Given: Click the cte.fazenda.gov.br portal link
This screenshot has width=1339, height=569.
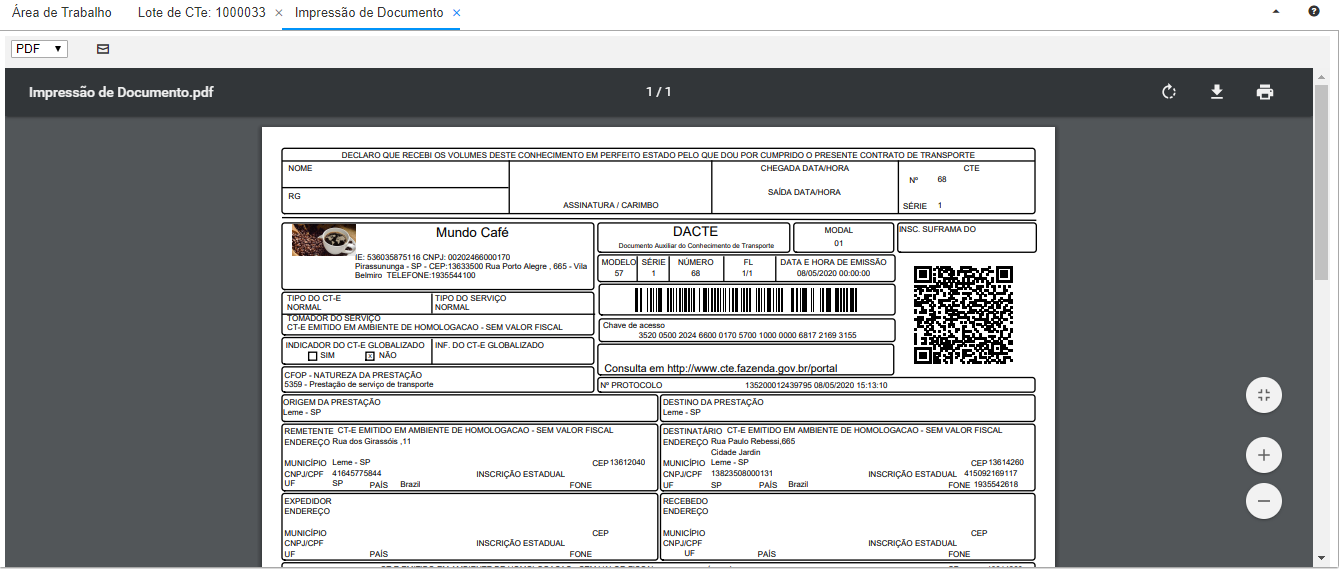Looking at the screenshot, I should tap(720, 368).
